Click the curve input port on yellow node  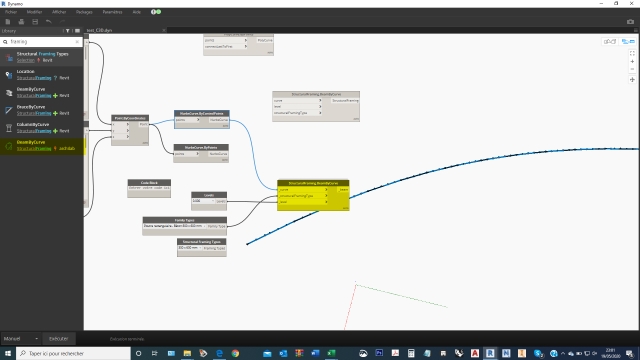point(303,190)
